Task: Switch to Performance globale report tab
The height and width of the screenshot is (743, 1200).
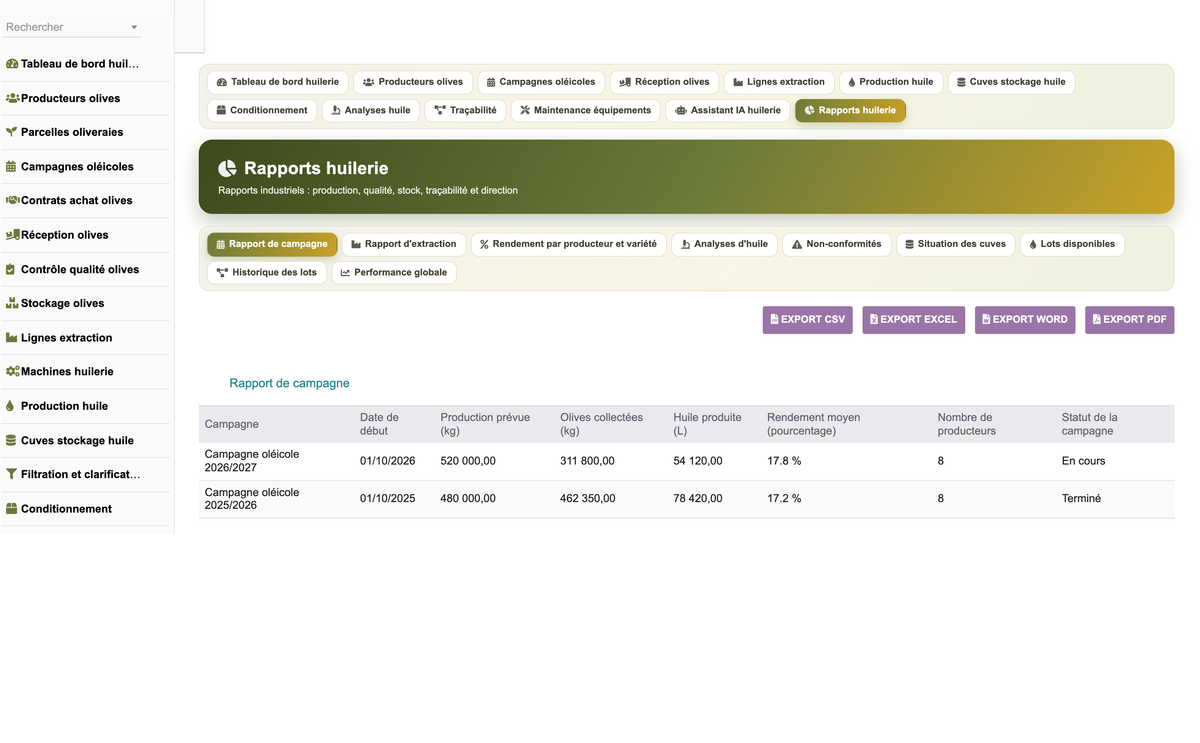Action: pyautogui.click(x=394, y=272)
